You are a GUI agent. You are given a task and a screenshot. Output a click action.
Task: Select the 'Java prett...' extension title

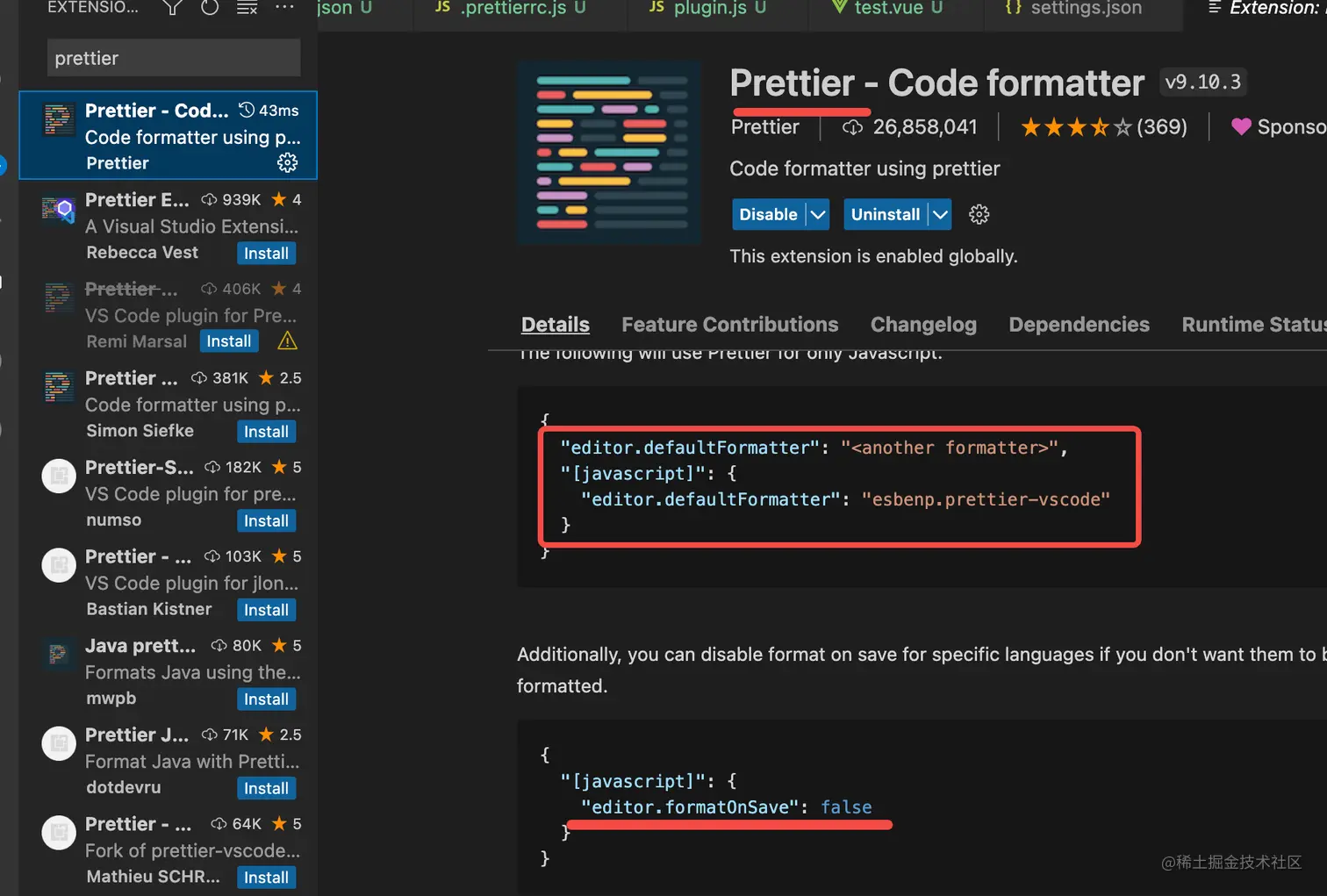(140, 645)
